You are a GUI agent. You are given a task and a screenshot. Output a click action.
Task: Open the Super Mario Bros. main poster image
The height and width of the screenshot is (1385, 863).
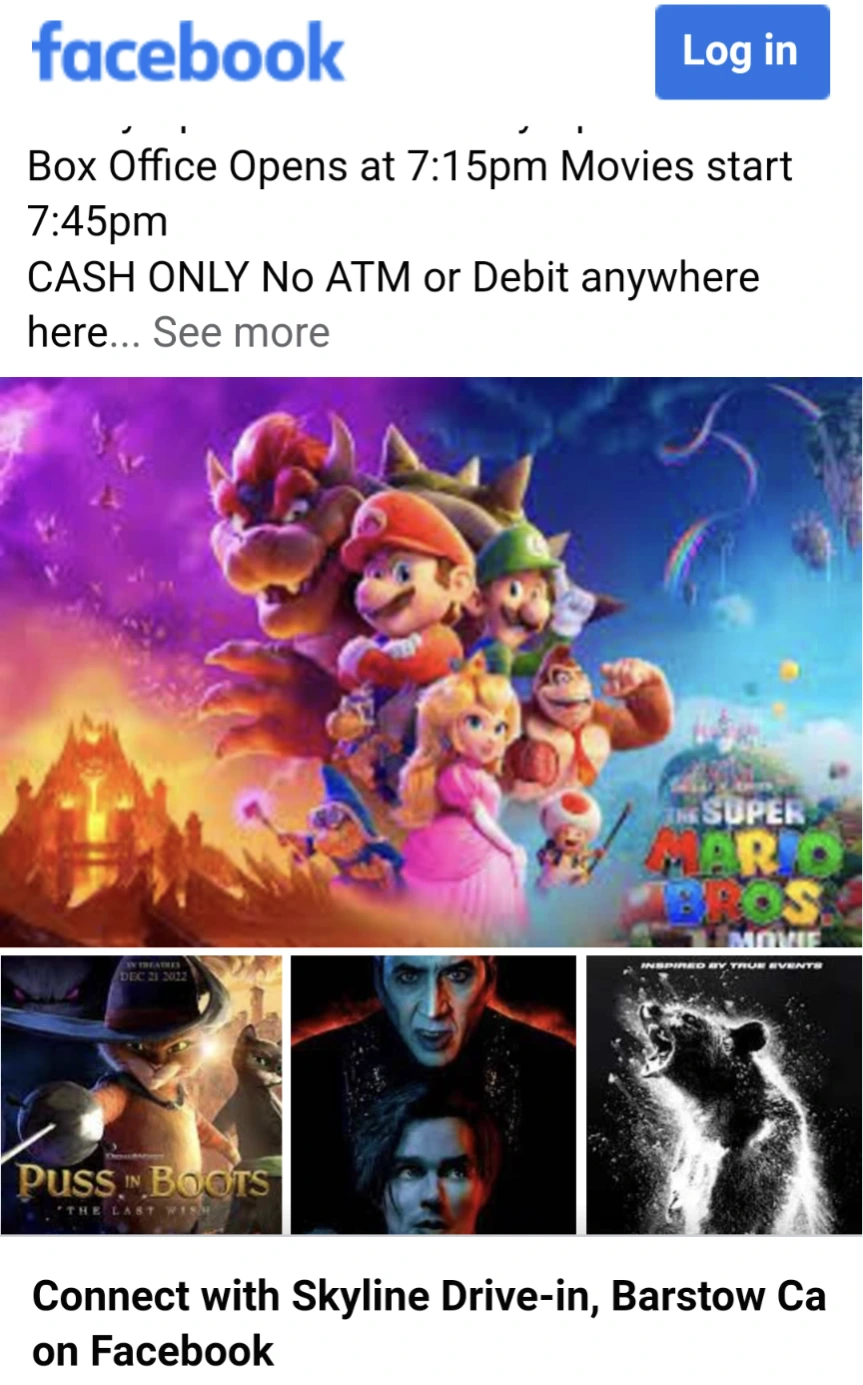point(431,661)
